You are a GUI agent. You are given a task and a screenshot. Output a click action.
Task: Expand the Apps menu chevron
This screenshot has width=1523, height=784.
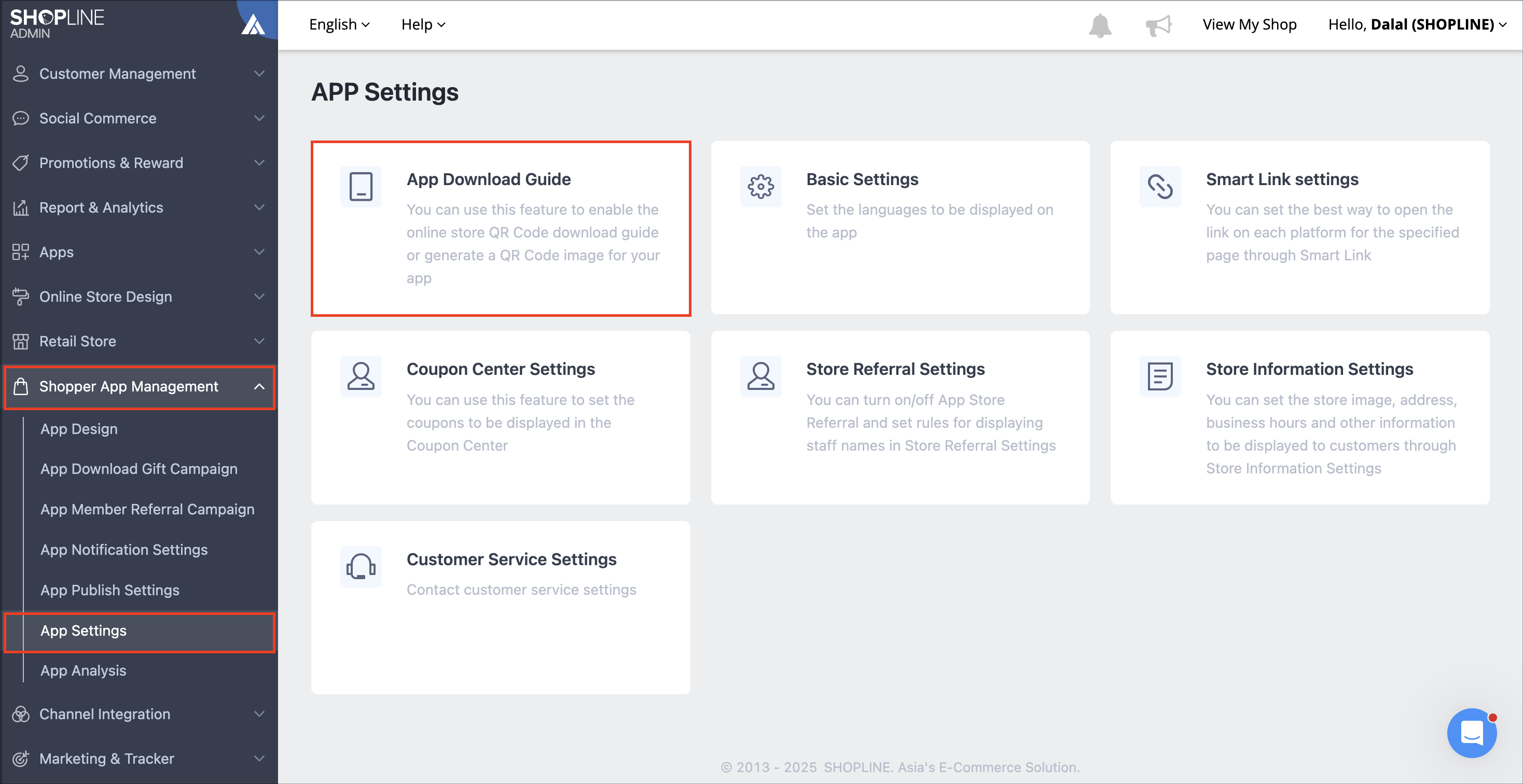[259, 251]
